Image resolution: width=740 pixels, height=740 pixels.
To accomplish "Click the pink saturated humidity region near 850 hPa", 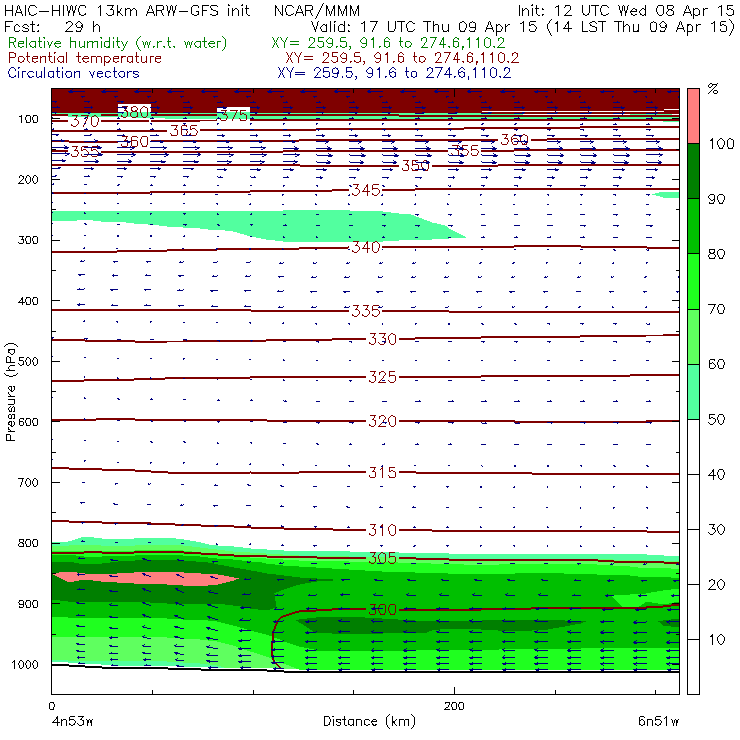I will tap(146, 579).
